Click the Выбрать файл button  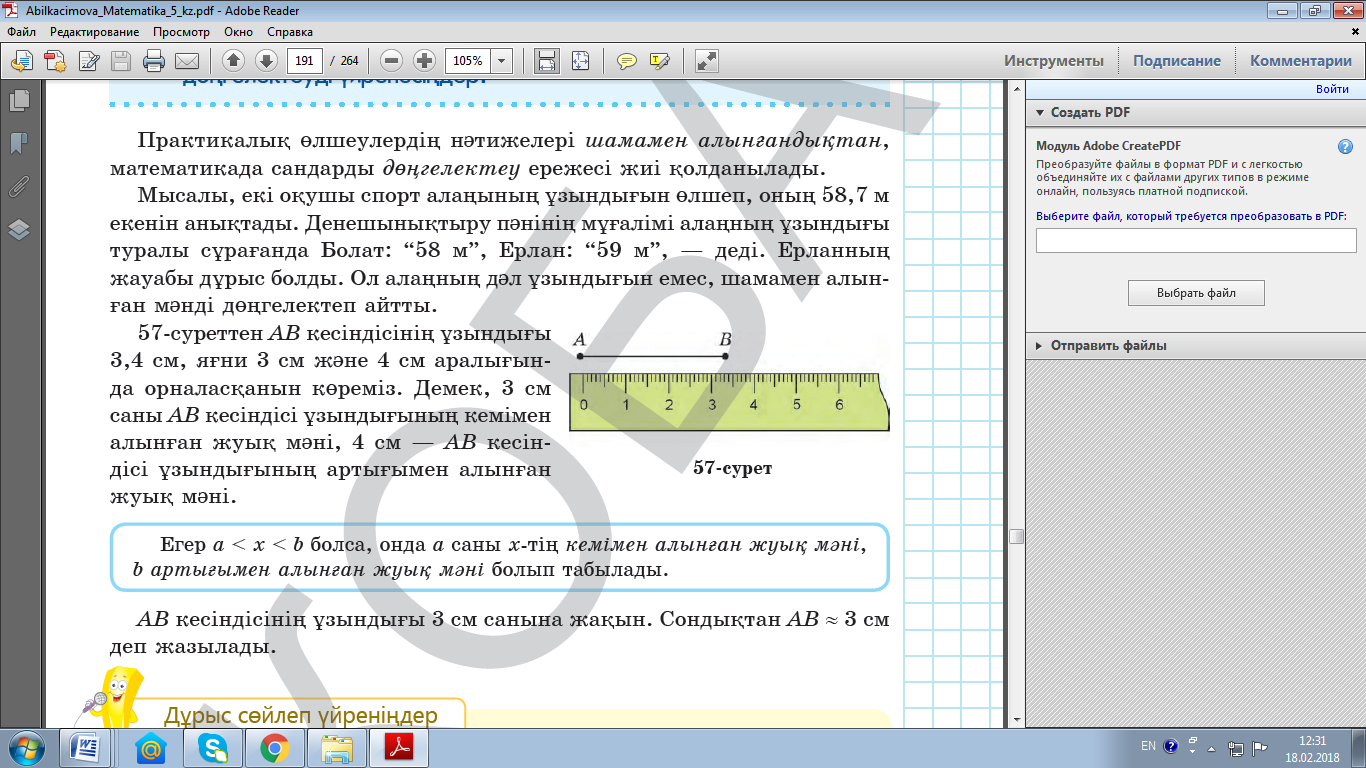pos(1196,293)
